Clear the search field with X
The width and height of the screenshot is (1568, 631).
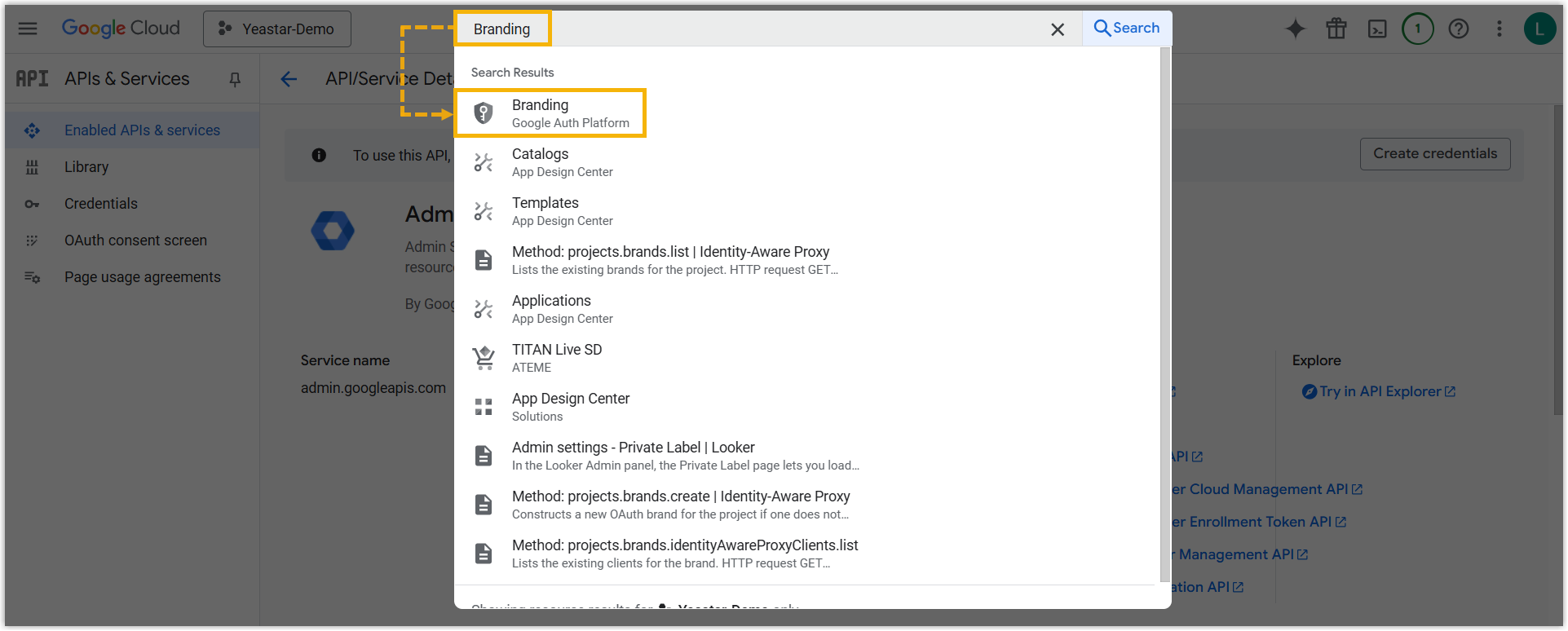[x=1058, y=29]
